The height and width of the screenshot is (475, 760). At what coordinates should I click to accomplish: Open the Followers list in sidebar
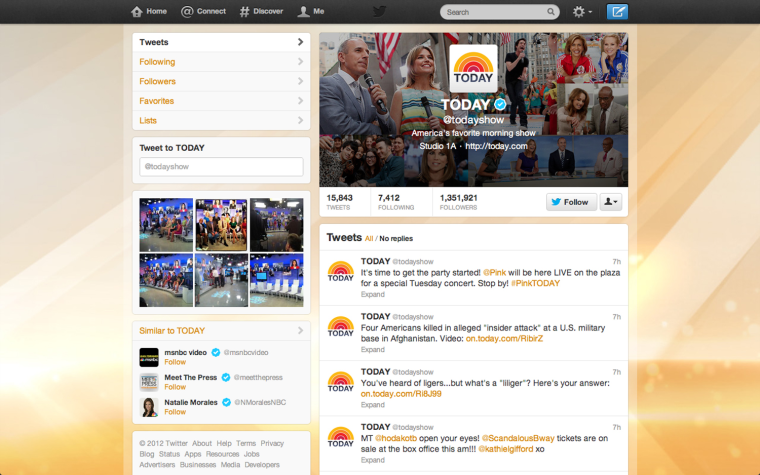(222, 81)
